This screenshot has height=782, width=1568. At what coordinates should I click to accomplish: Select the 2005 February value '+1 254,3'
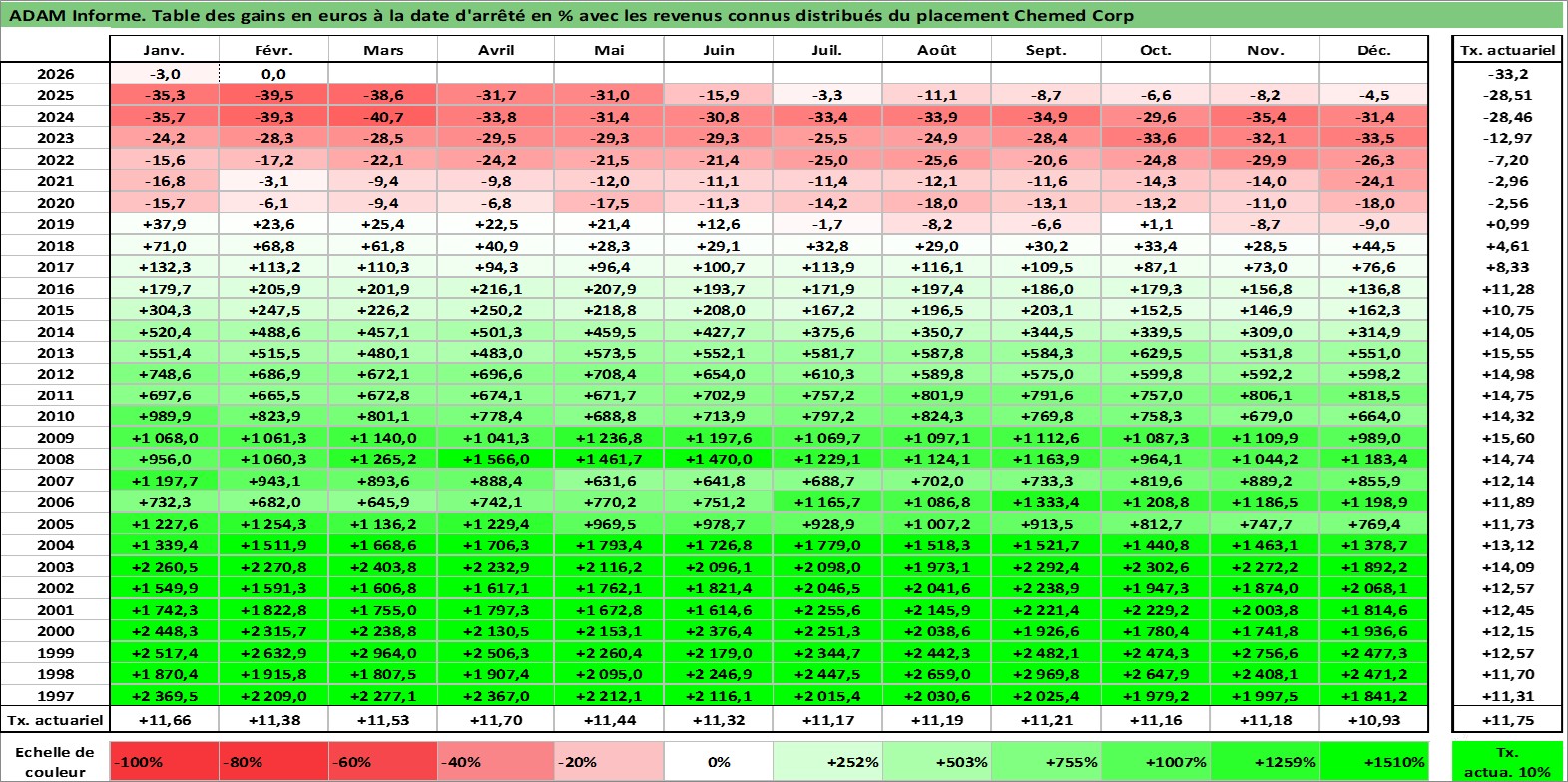273,524
